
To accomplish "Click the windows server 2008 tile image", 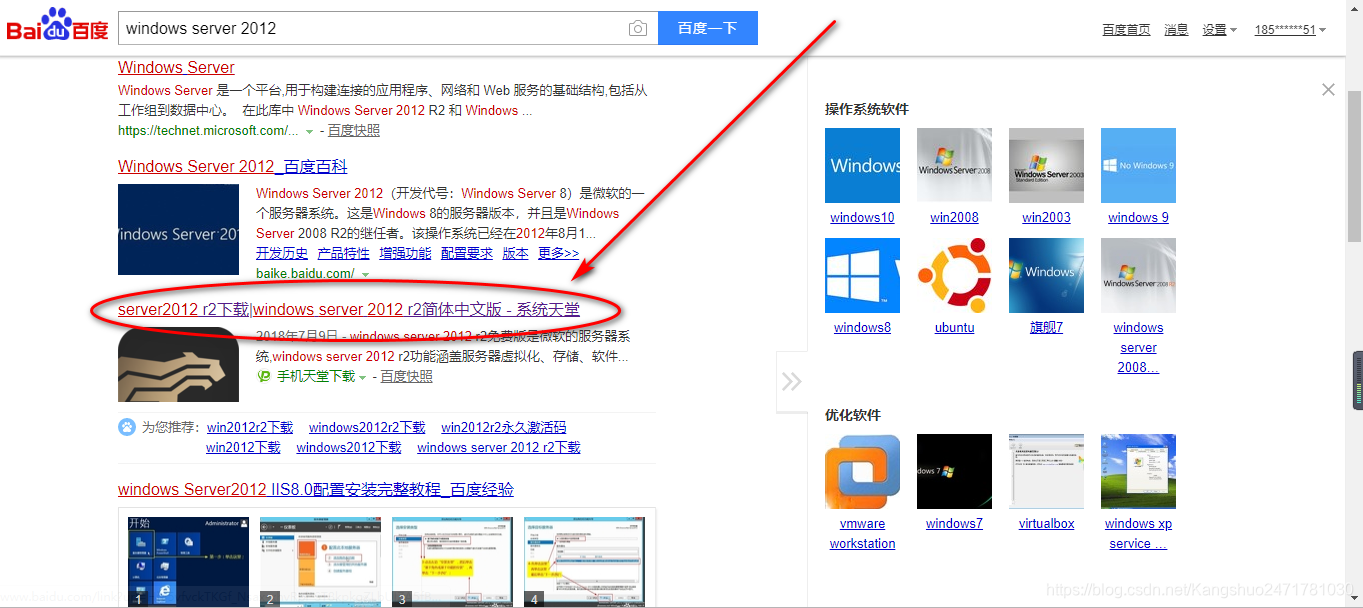I will (1138, 275).
